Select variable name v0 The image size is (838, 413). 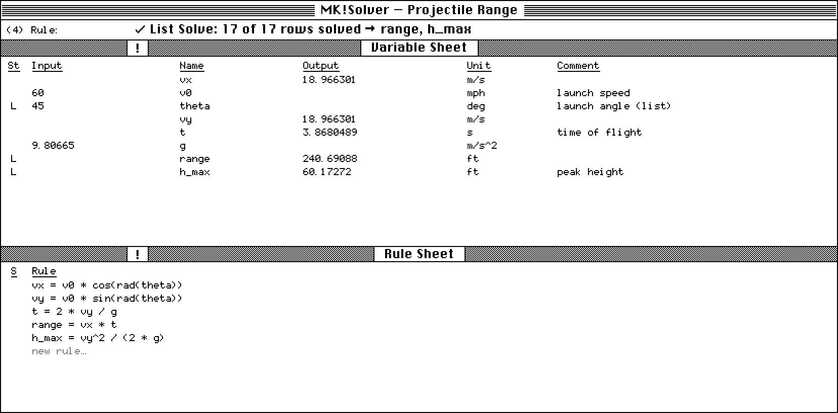pos(185,93)
